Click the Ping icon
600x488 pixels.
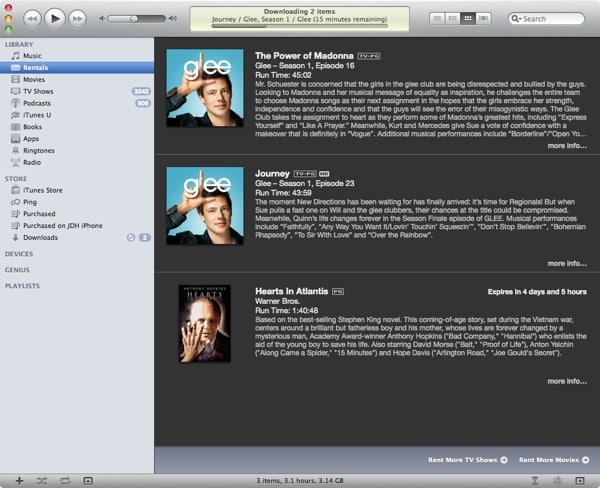[x=15, y=202]
